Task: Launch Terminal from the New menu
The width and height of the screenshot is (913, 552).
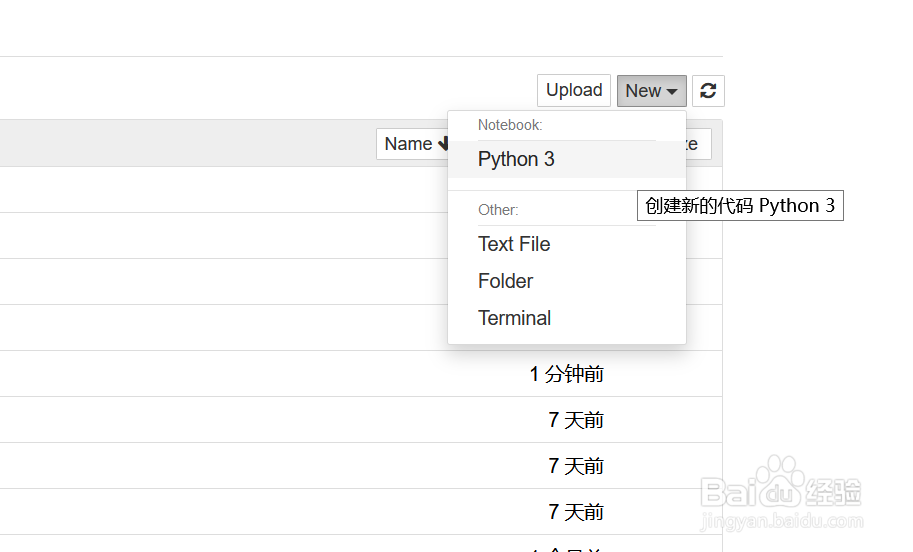Action: pyautogui.click(x=515, y=318)
